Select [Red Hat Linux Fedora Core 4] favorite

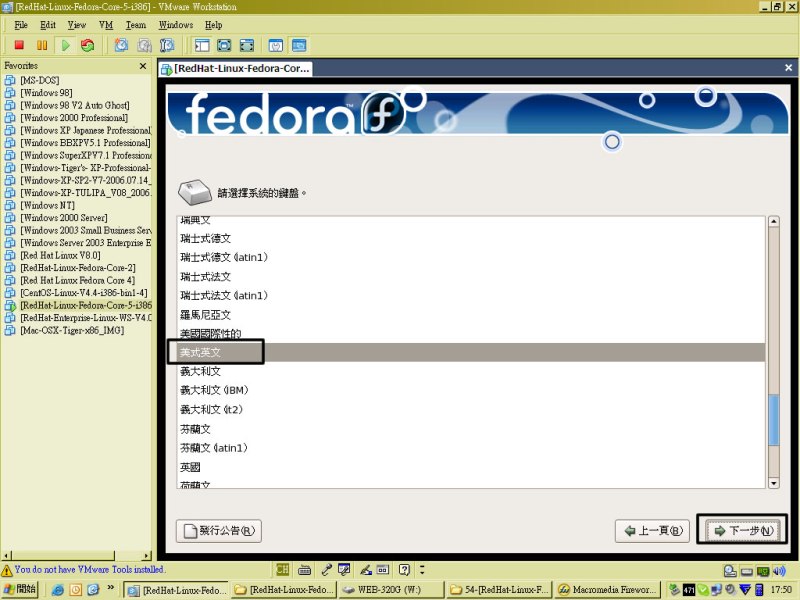[x=78, y=280]
